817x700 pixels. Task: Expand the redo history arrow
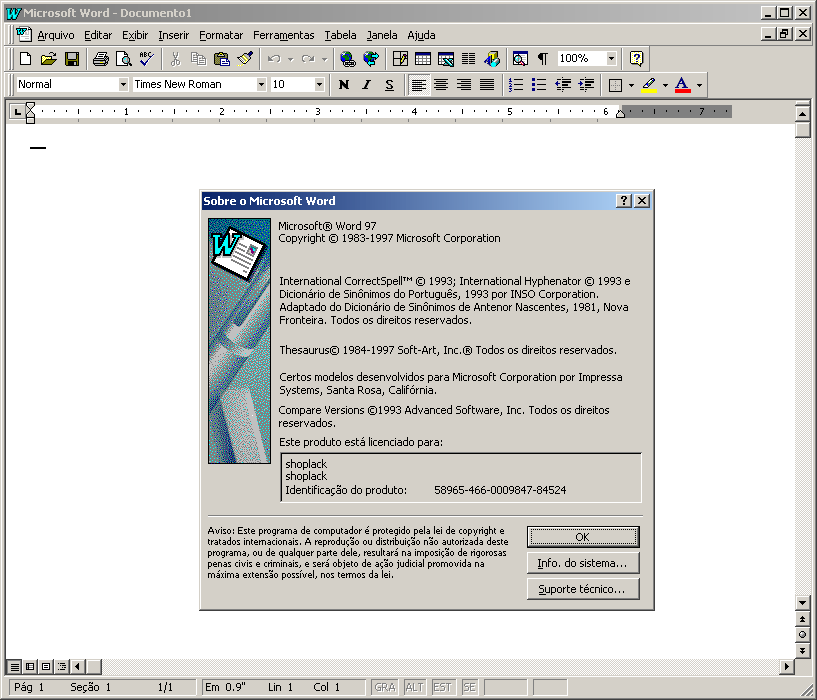click(325, 59)
